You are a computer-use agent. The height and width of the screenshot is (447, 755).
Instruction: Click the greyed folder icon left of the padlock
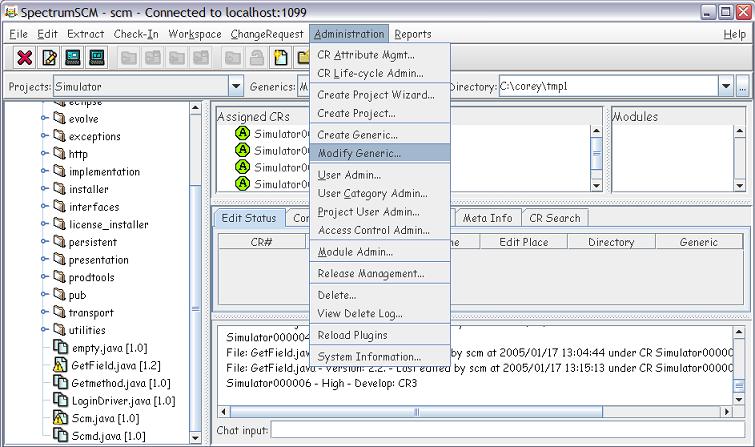(x=233, y=58)
